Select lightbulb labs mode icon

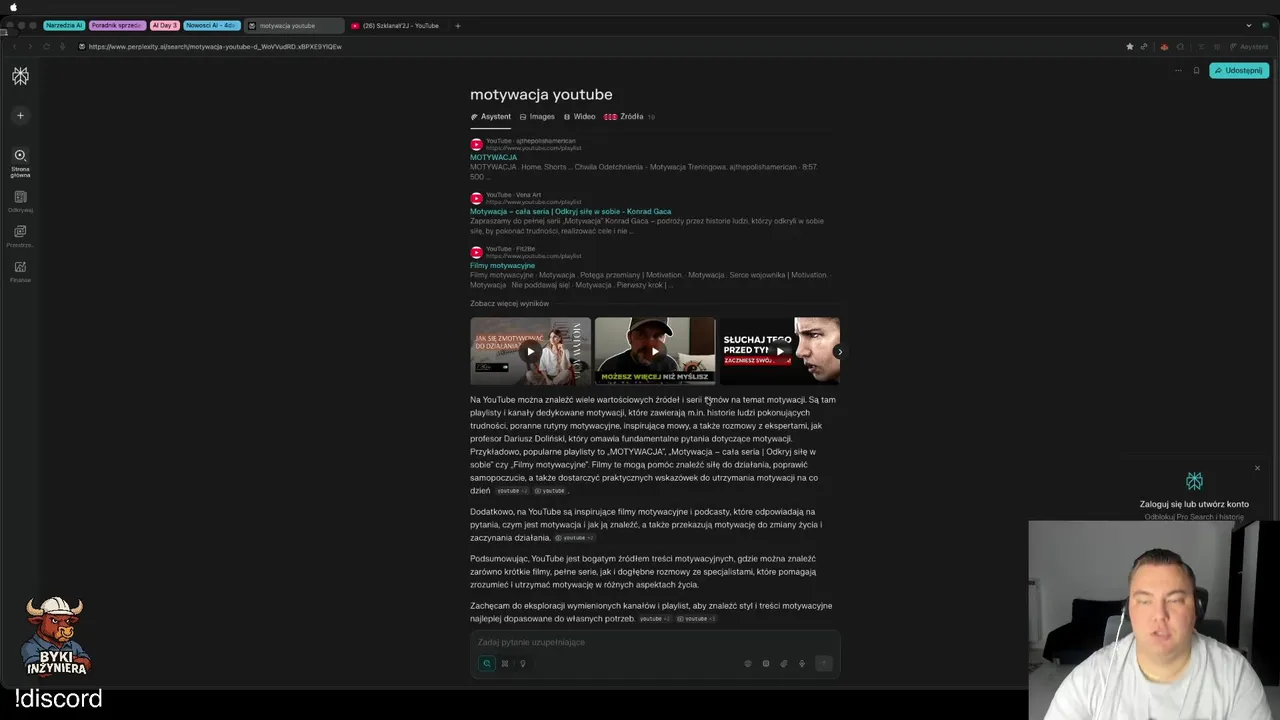point(522,663)
